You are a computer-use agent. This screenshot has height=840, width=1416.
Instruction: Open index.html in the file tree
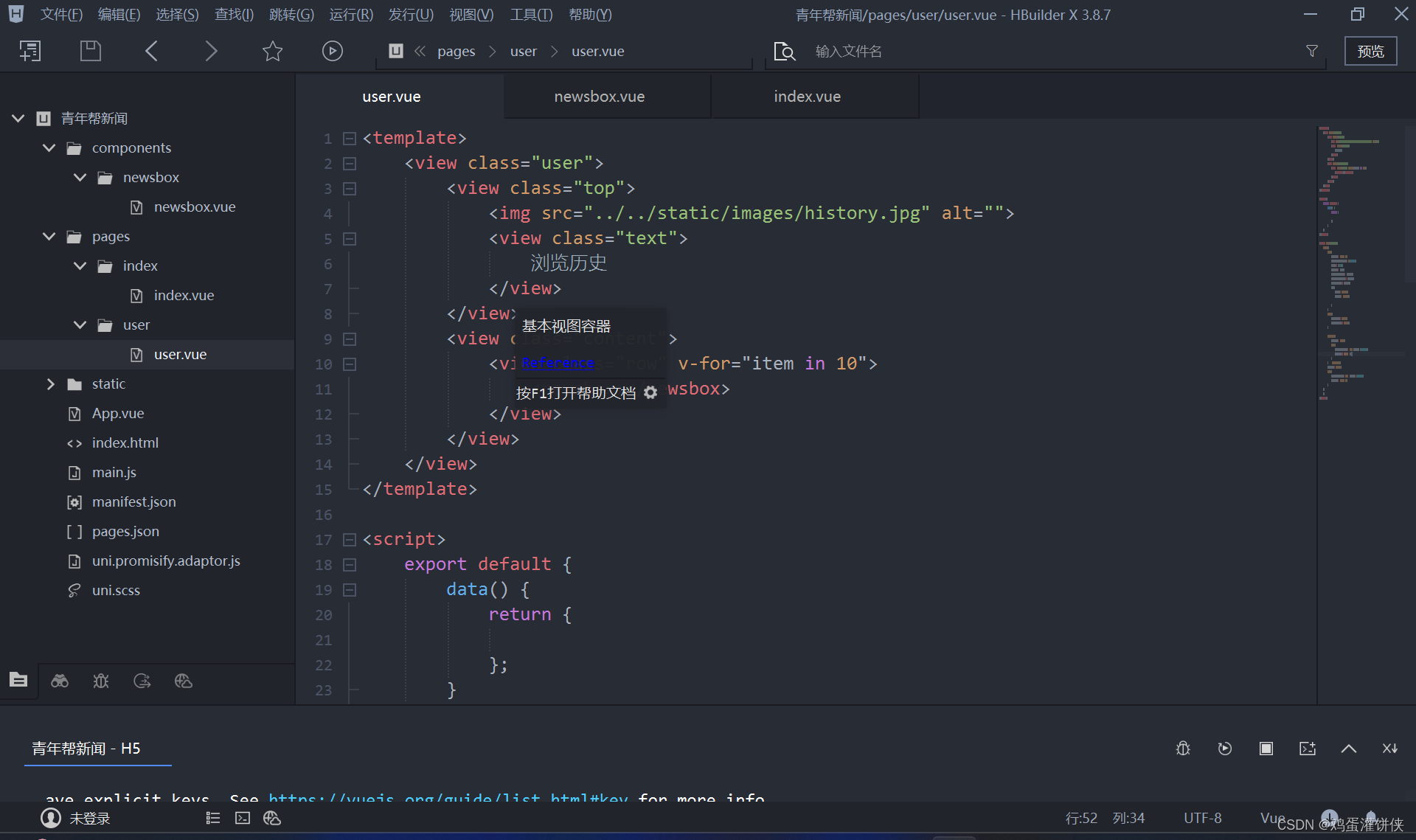coord(125,442)
